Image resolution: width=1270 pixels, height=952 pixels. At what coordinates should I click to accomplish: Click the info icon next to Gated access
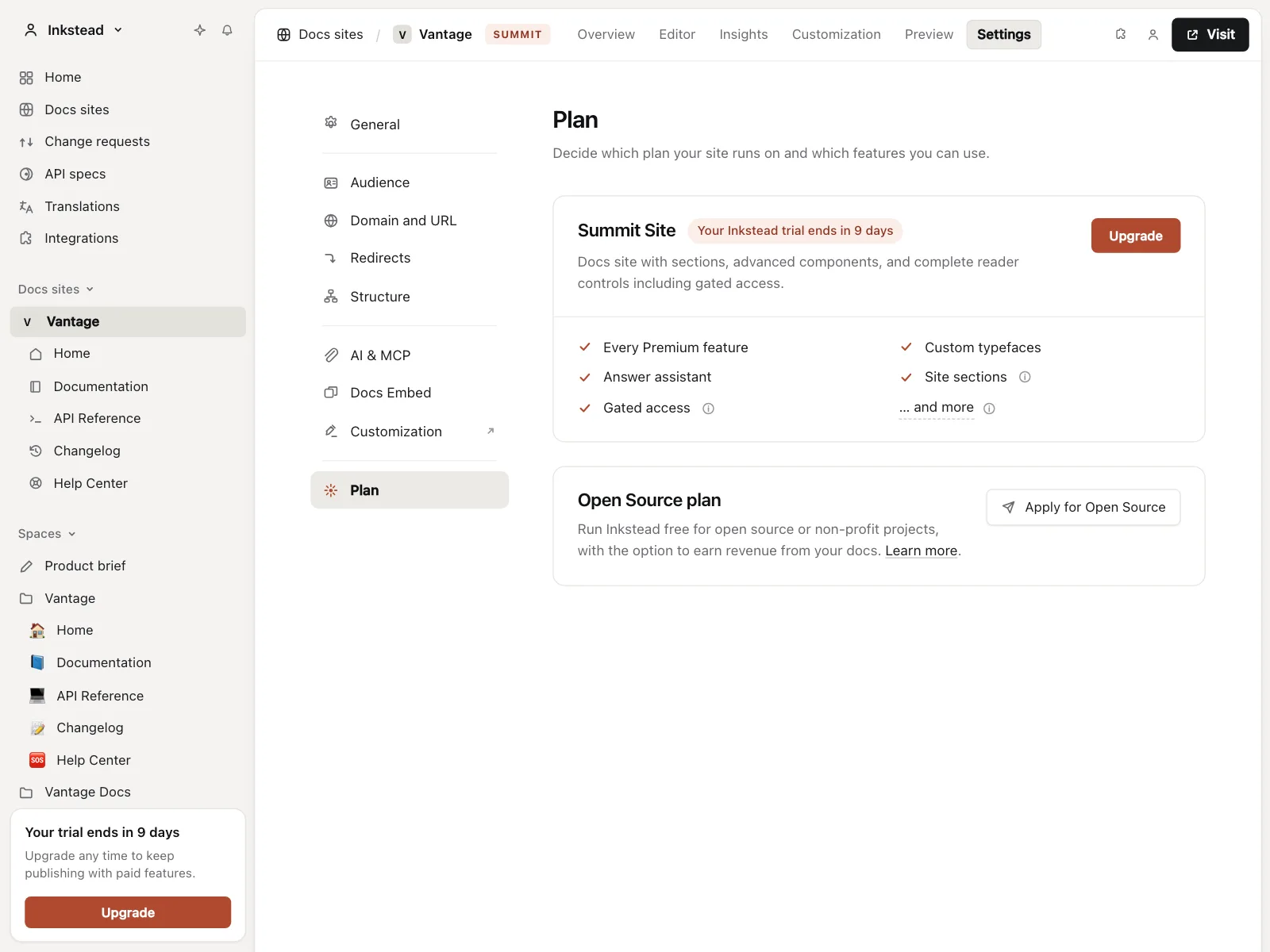tap(708, 409)
